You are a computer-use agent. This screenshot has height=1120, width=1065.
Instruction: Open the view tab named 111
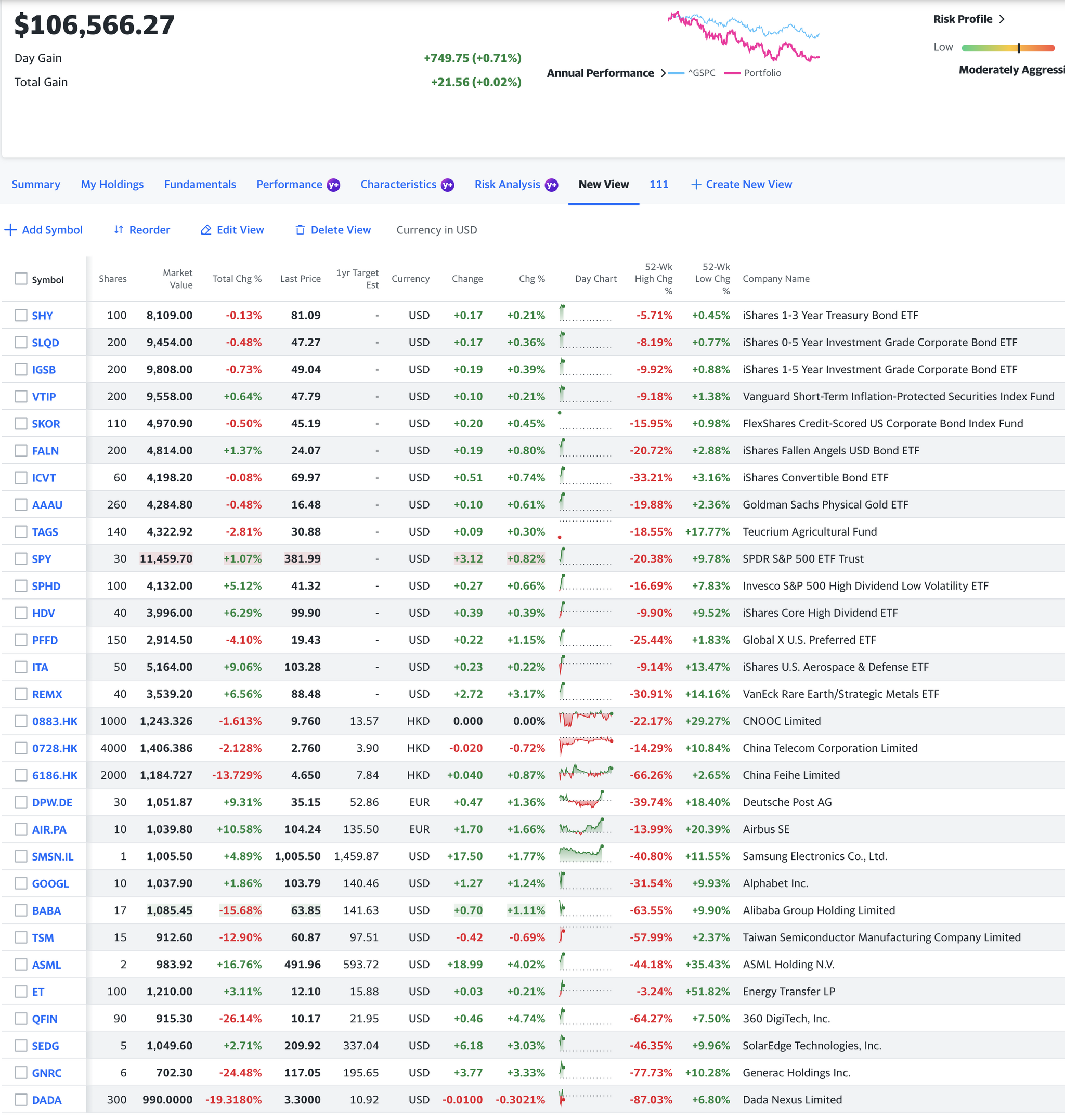[658, 185]
